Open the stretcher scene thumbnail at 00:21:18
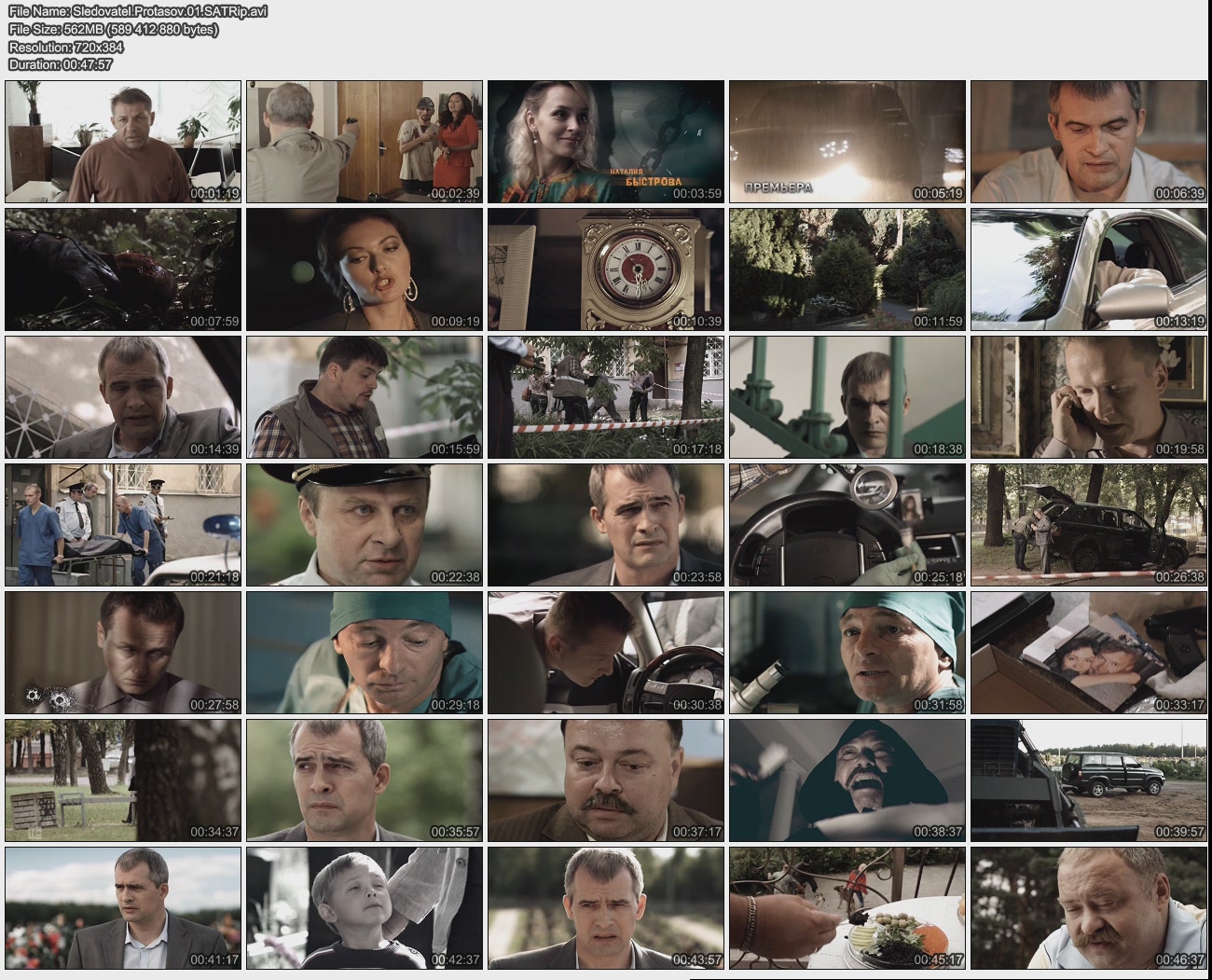 [122, 525]
